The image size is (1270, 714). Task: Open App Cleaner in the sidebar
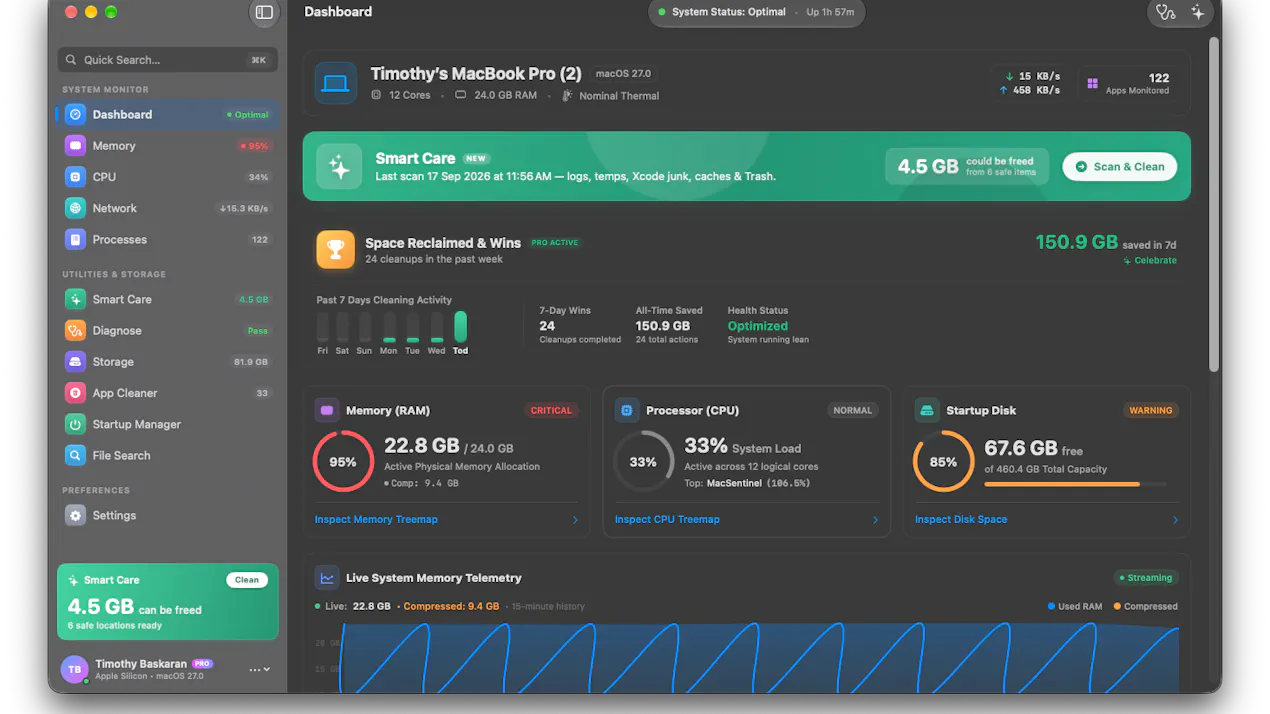[167, 393]
